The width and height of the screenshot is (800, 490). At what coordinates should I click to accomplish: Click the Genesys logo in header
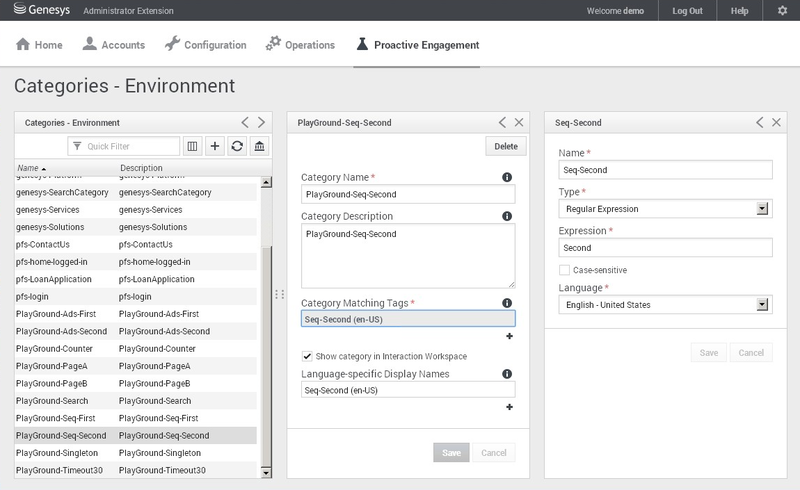42,10
